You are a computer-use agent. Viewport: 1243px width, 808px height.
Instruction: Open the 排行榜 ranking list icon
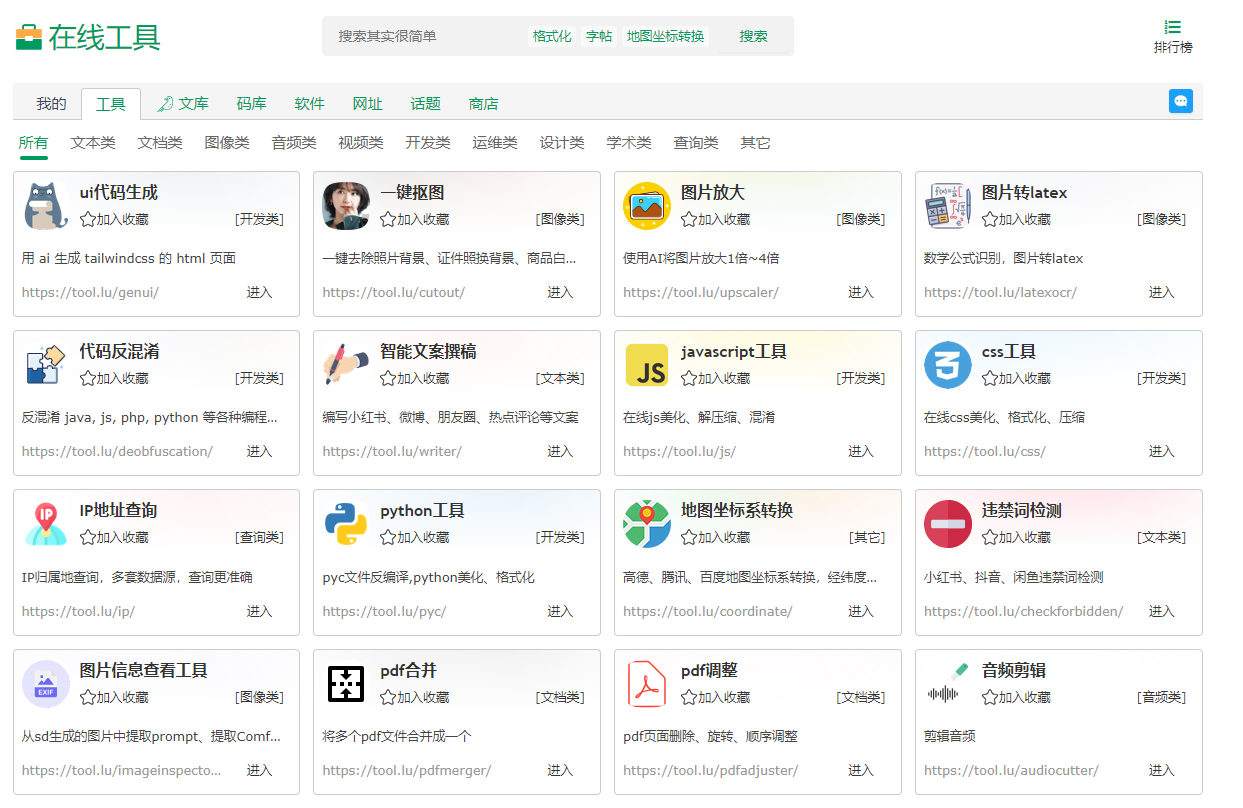coord(1173,28)
